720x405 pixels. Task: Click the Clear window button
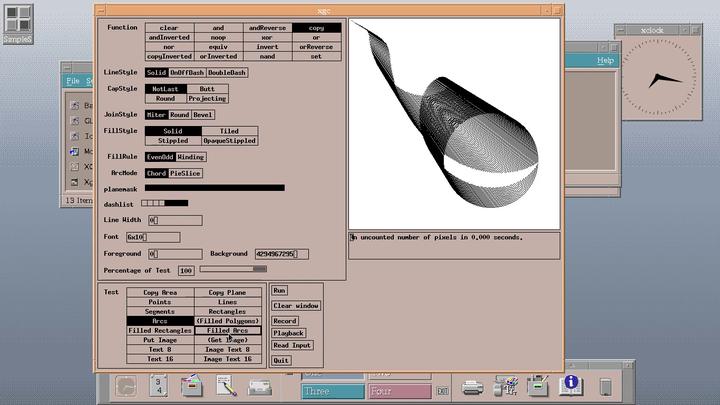(x=296, y=305)
